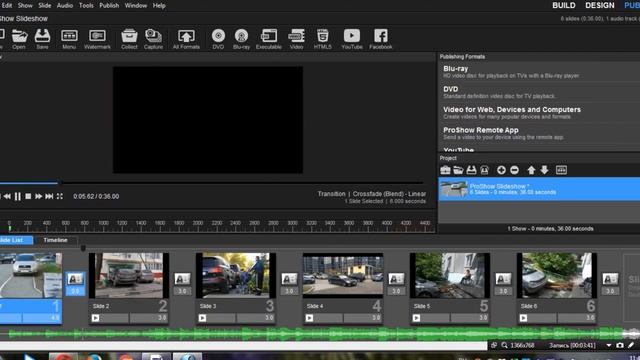The height and width of the screenshot is (360, 640).
Task: Publish to YouTube via toolbar icon
Action: [352, 39]
